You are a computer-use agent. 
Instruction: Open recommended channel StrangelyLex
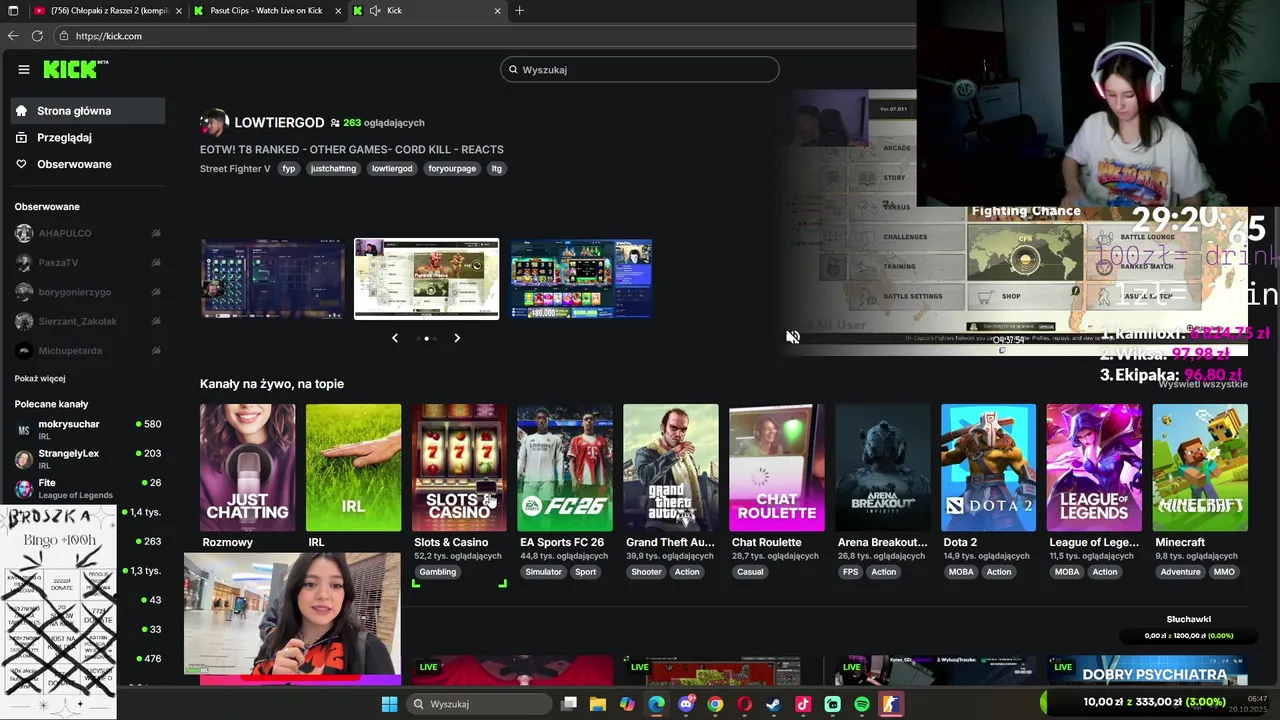point(88,459)
